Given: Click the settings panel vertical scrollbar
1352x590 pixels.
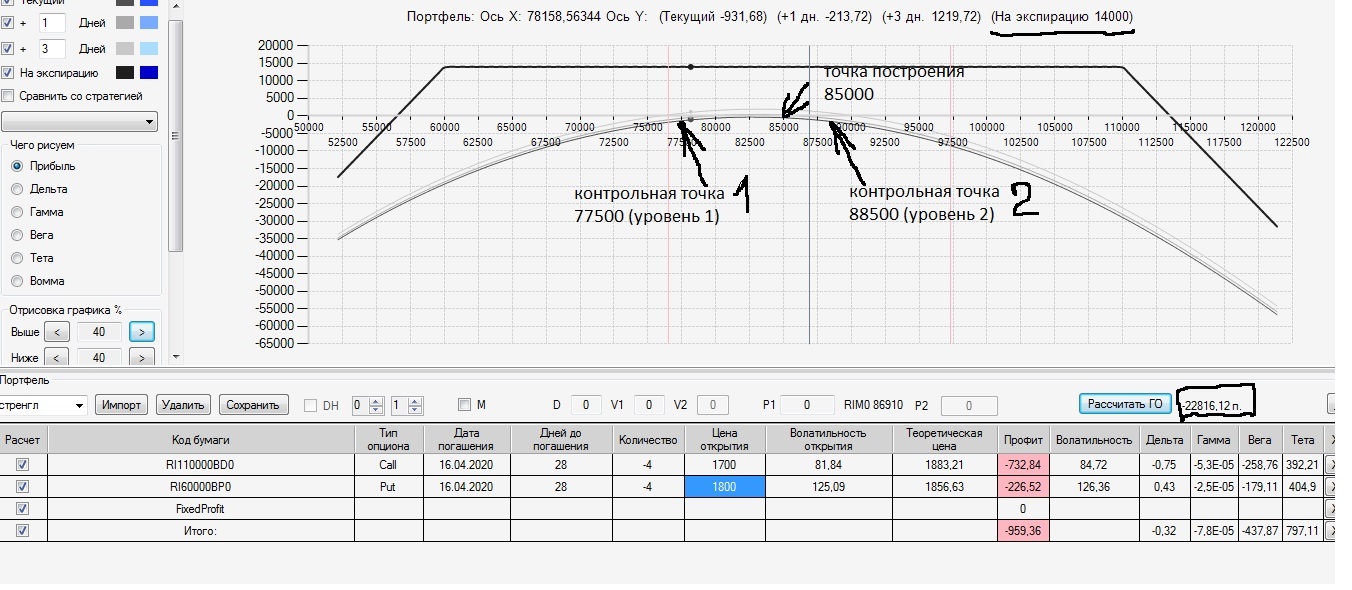Looking at the screenshot, I should pos(176,135).
